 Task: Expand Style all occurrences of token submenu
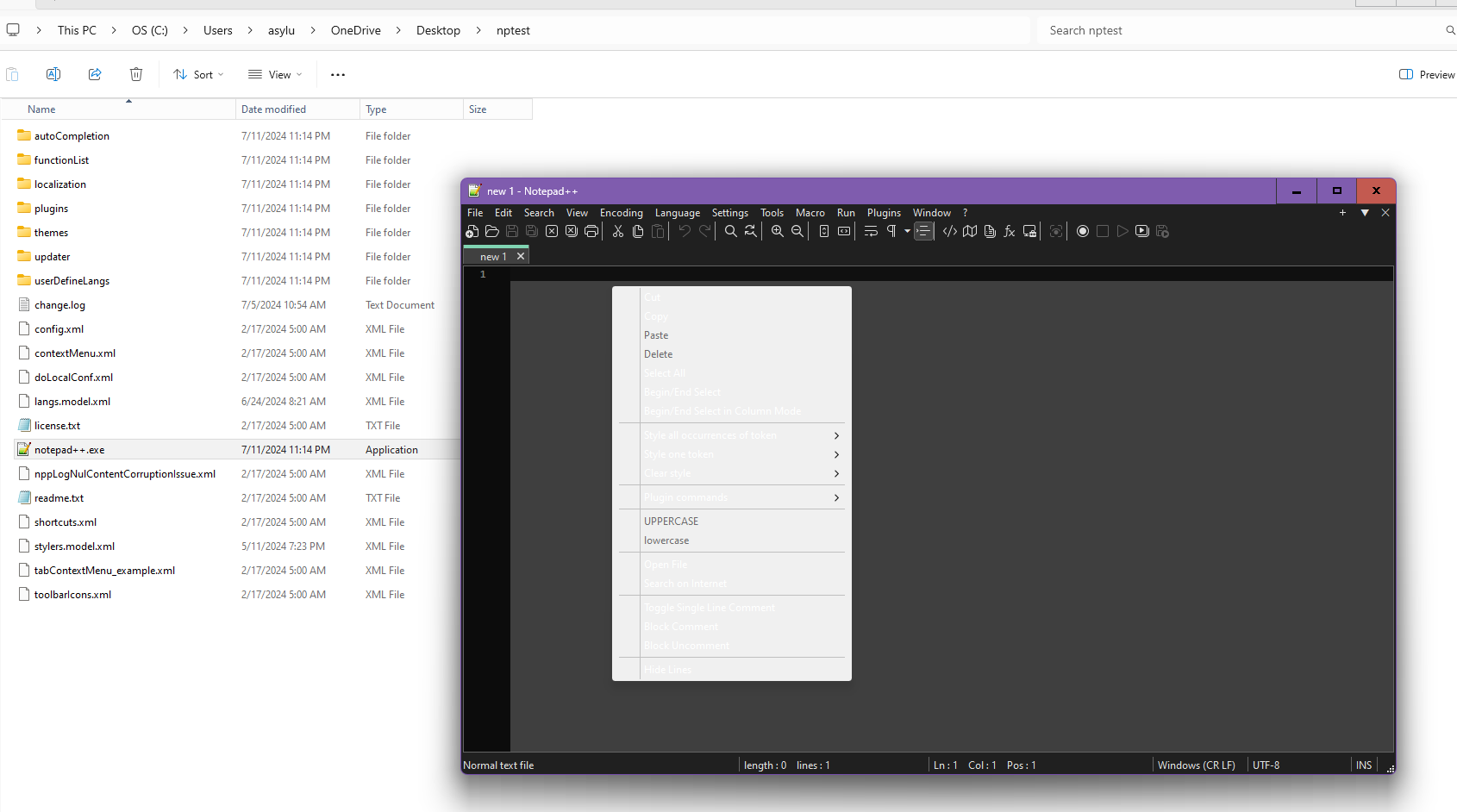click(732, 435)
